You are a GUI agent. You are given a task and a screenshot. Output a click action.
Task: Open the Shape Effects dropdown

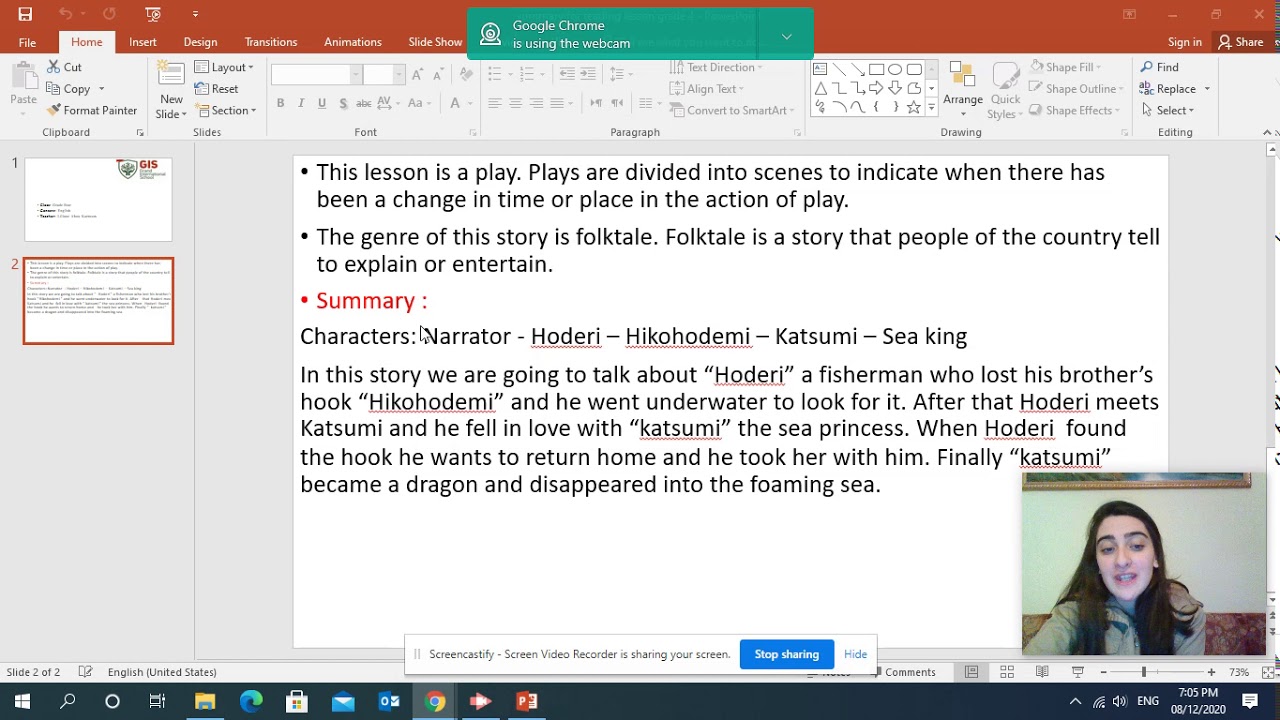(x=1074, y=110)
